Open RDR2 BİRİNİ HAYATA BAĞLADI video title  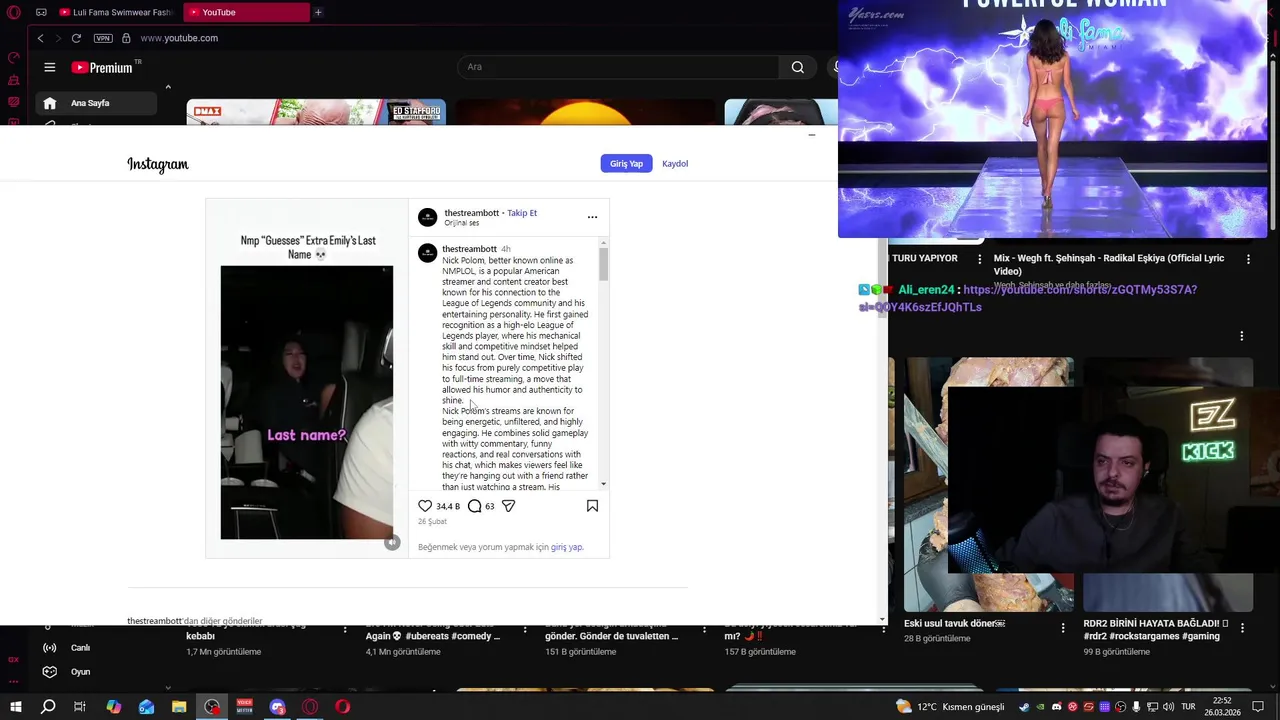click(x=1156, y=629)
